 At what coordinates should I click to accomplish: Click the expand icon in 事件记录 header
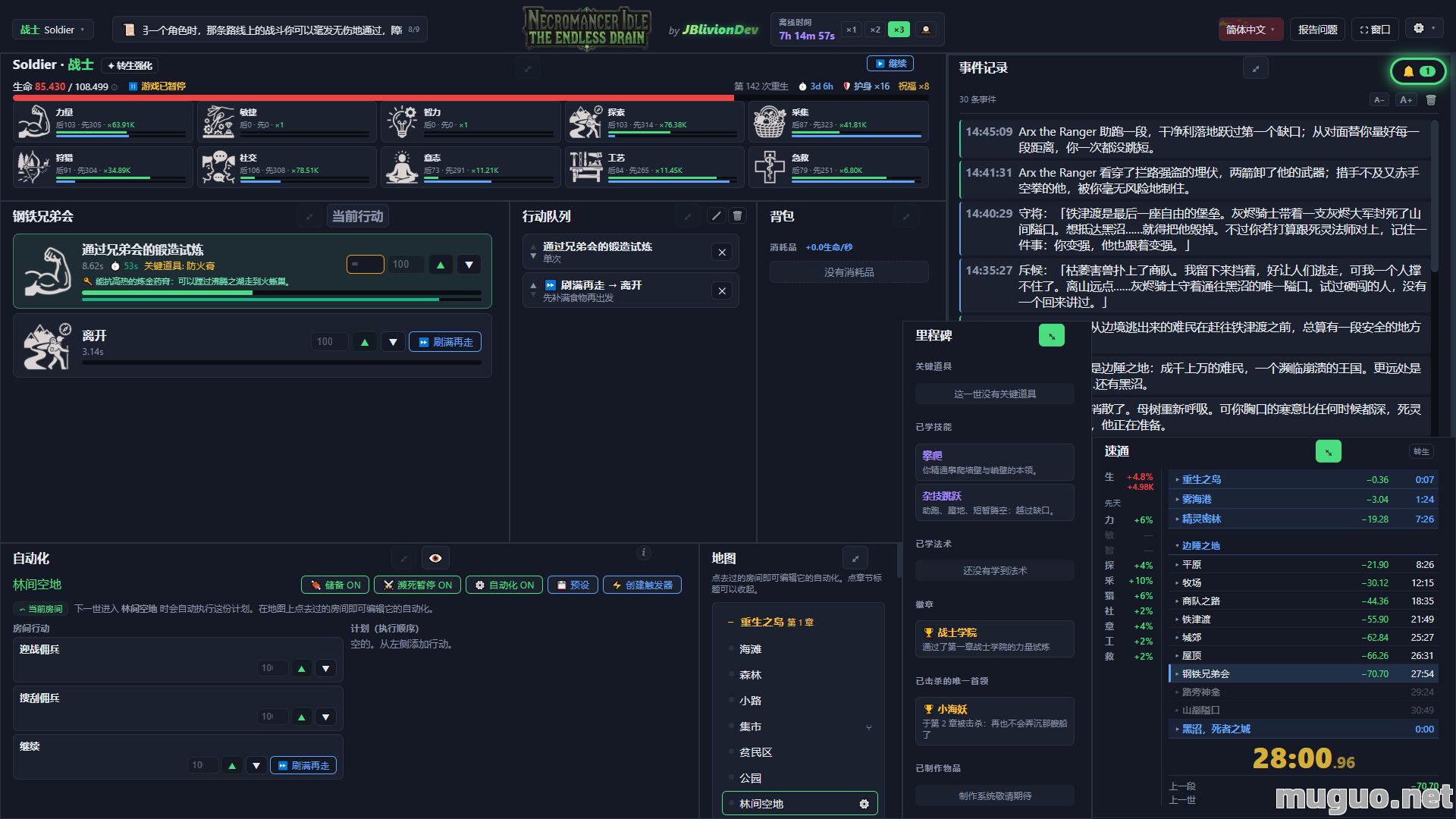[1256, 68]
